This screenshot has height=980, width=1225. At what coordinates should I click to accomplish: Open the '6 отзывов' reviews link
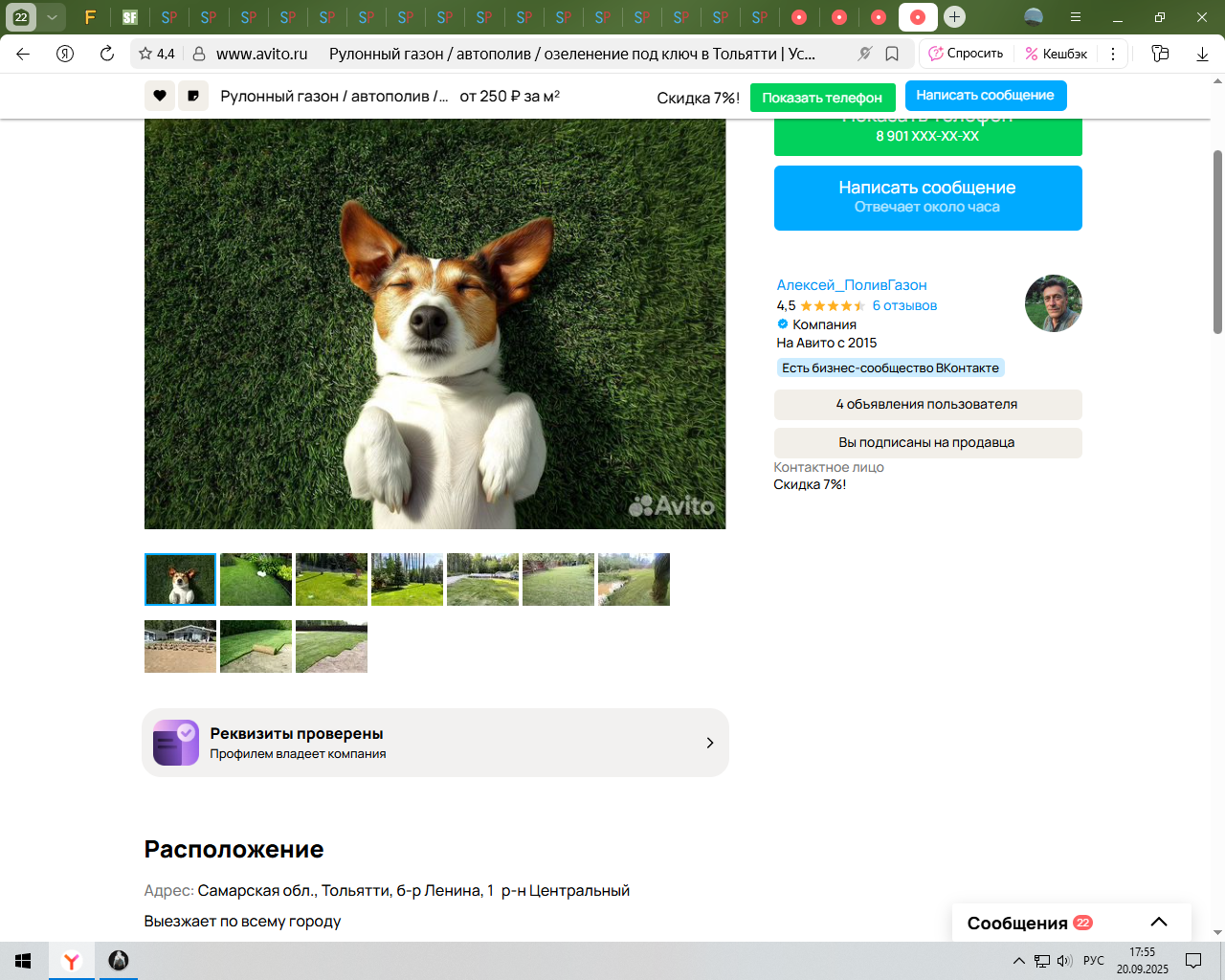click(904, 305)
